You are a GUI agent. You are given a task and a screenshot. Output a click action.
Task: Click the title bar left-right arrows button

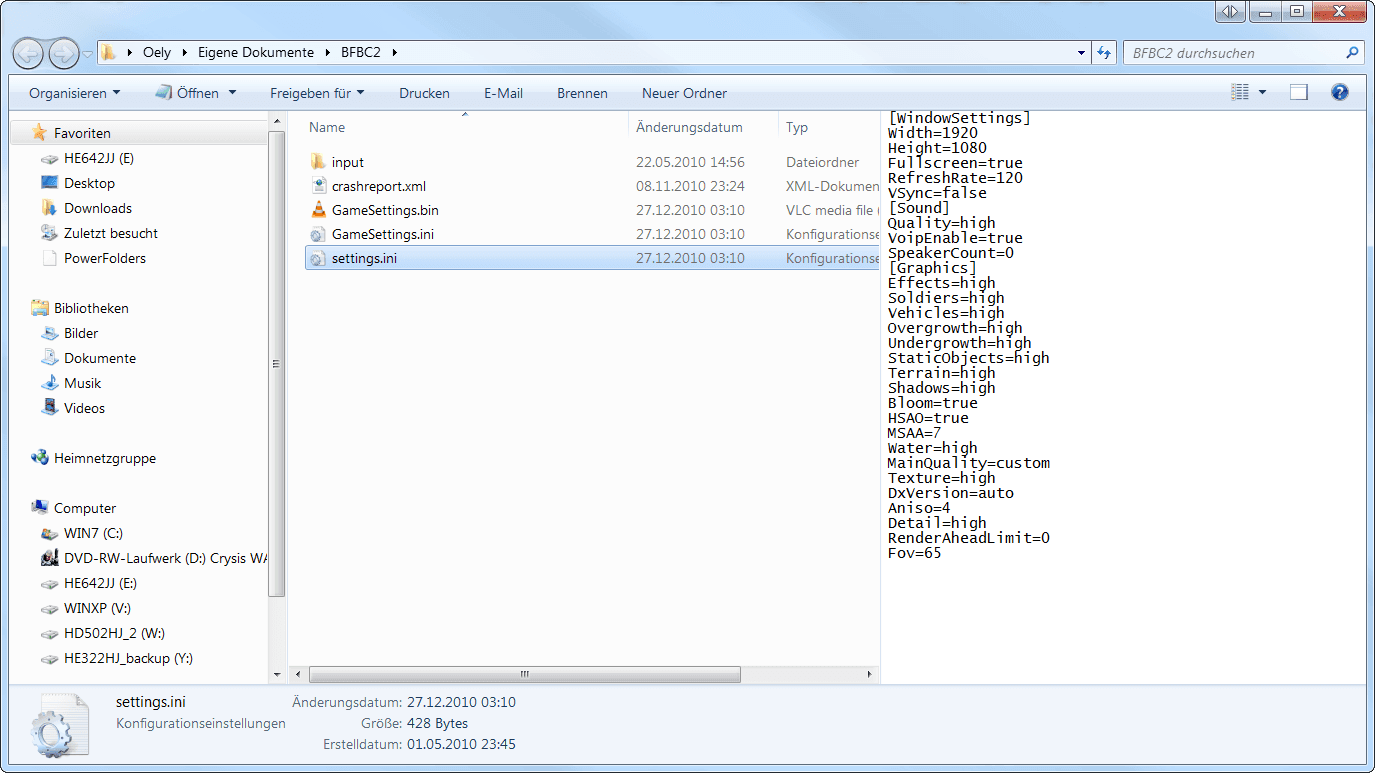click(1229, 12)
